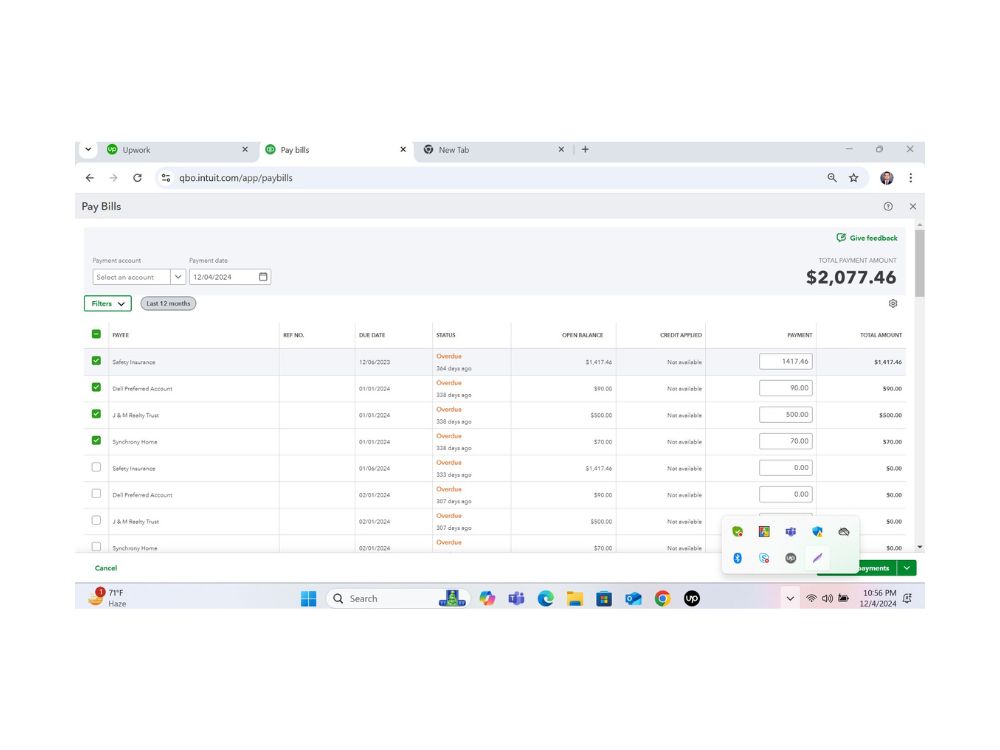Open the table settings gear icon
The image size is (1000, 750).
tap(893, 304)
